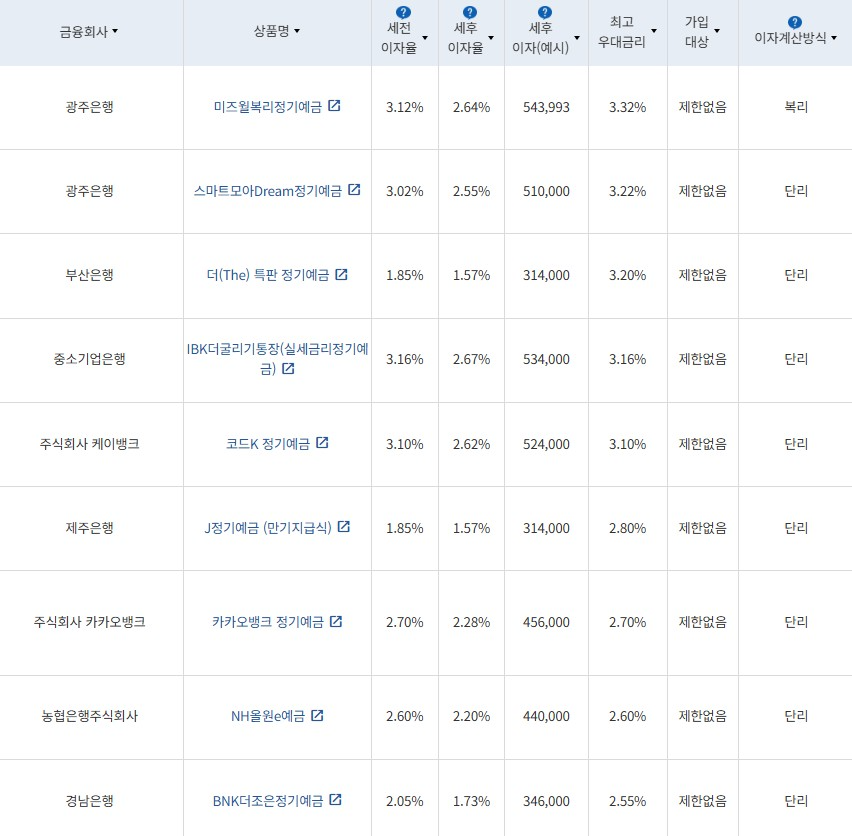
Task: Click help icon above 이자계산방식 header
Action: (x=794, y=22)
